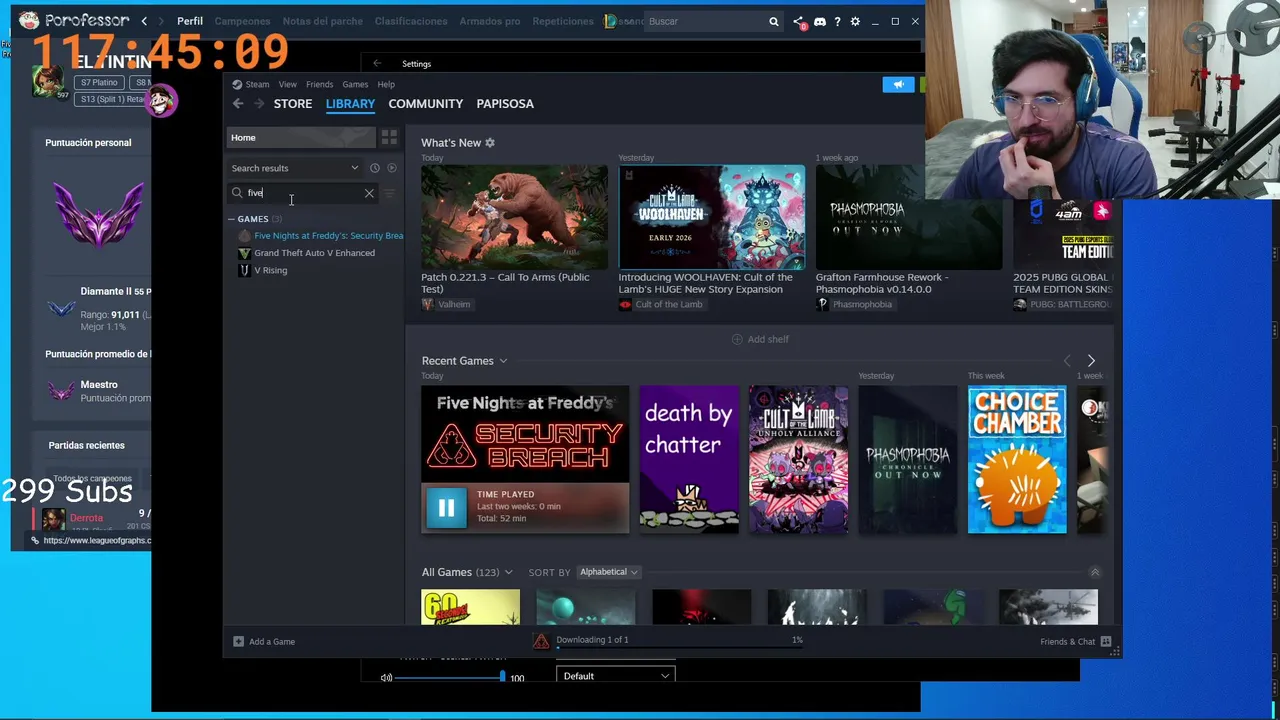Screen dimensions: 1280x720
Task: Click the library Home button
Action: tap(301, 137)
